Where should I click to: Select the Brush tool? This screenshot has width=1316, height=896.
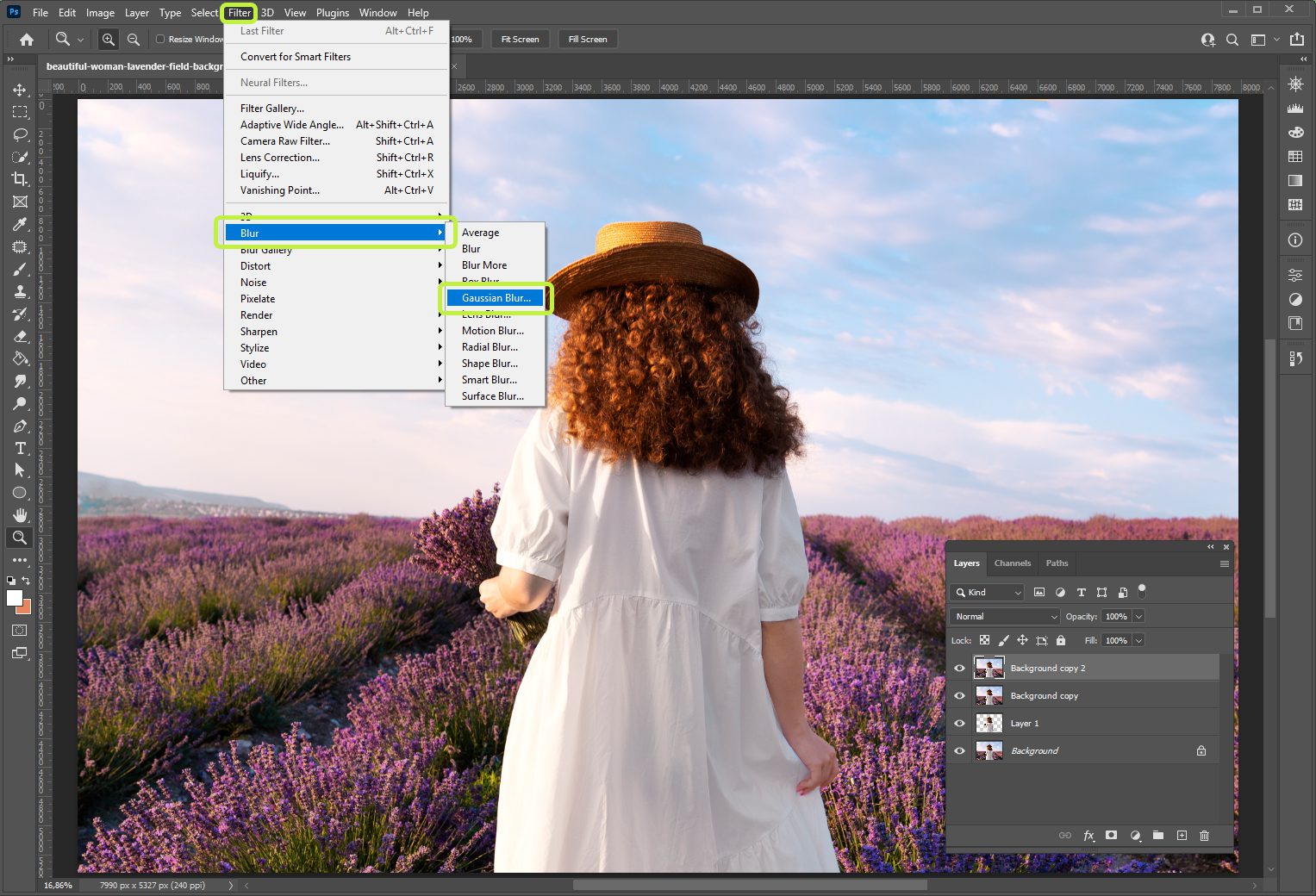[20, 269]
